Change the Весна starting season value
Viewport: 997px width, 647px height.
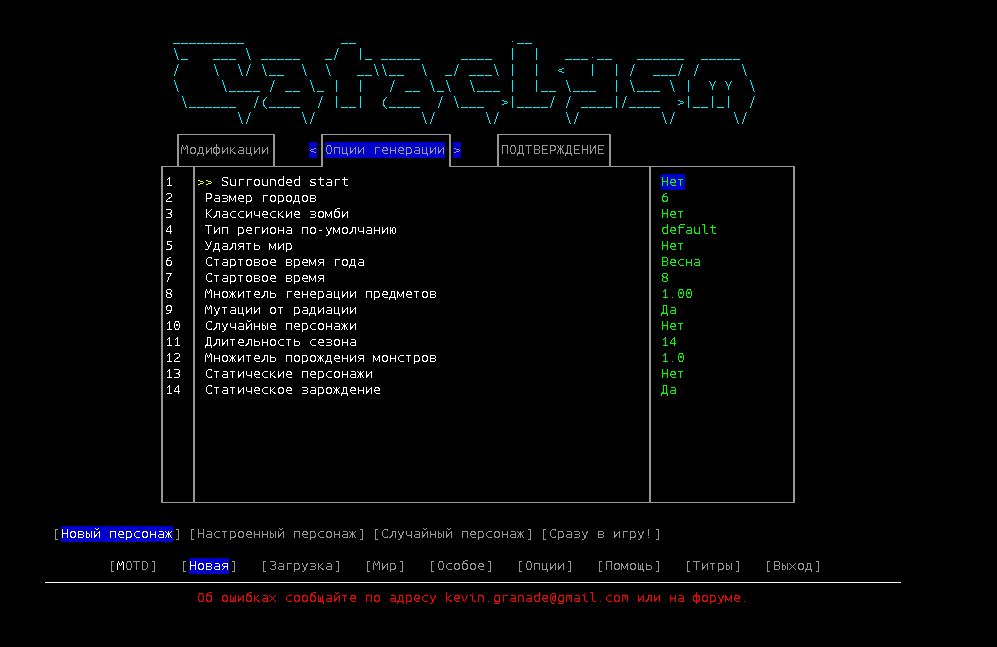(681, 261)
